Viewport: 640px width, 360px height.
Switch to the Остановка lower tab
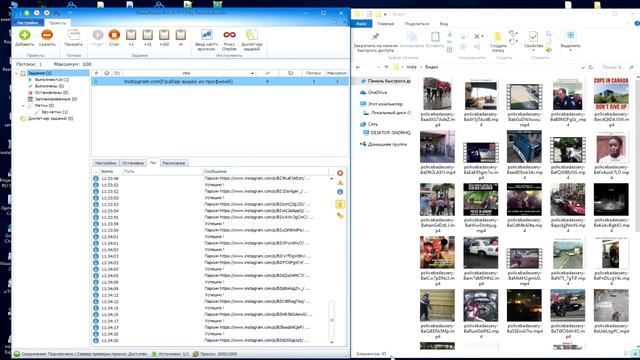click(133, 163)
